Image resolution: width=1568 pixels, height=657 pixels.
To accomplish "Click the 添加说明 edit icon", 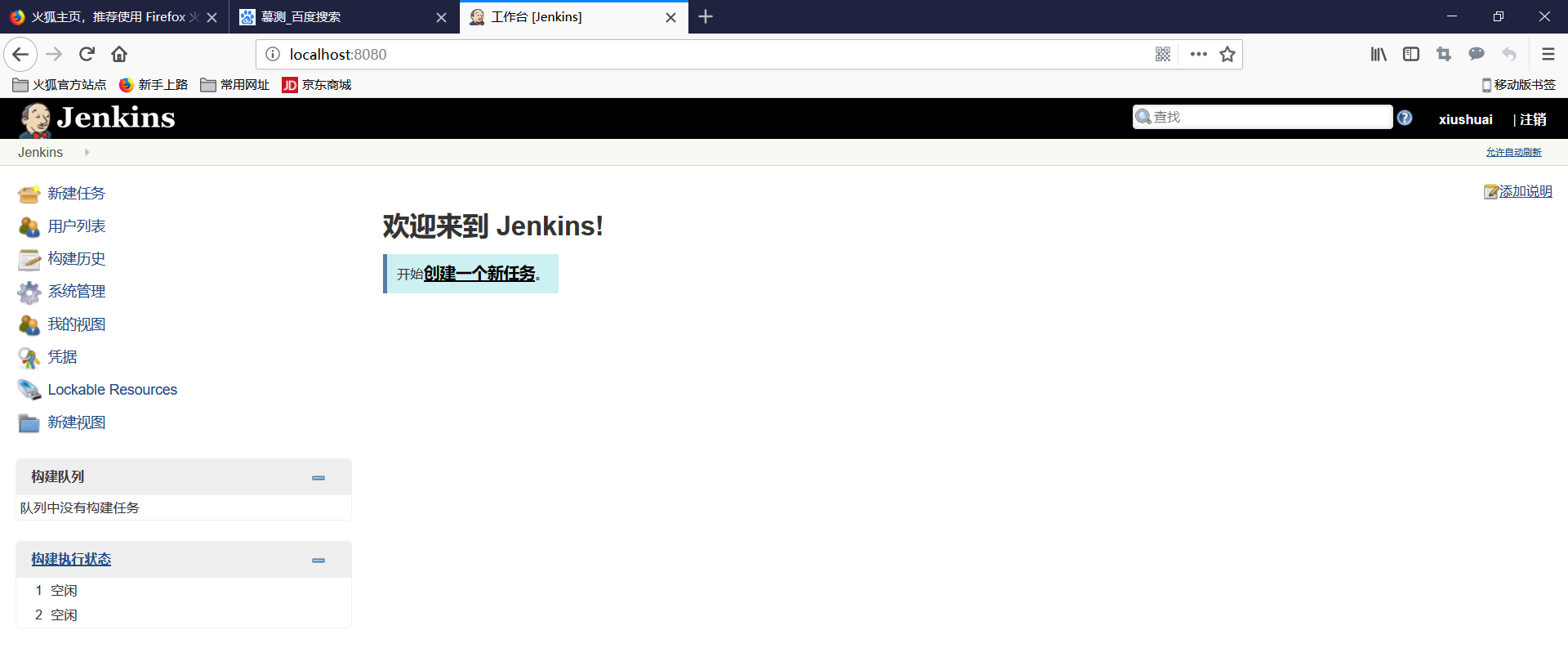I will click(1491, 191).
